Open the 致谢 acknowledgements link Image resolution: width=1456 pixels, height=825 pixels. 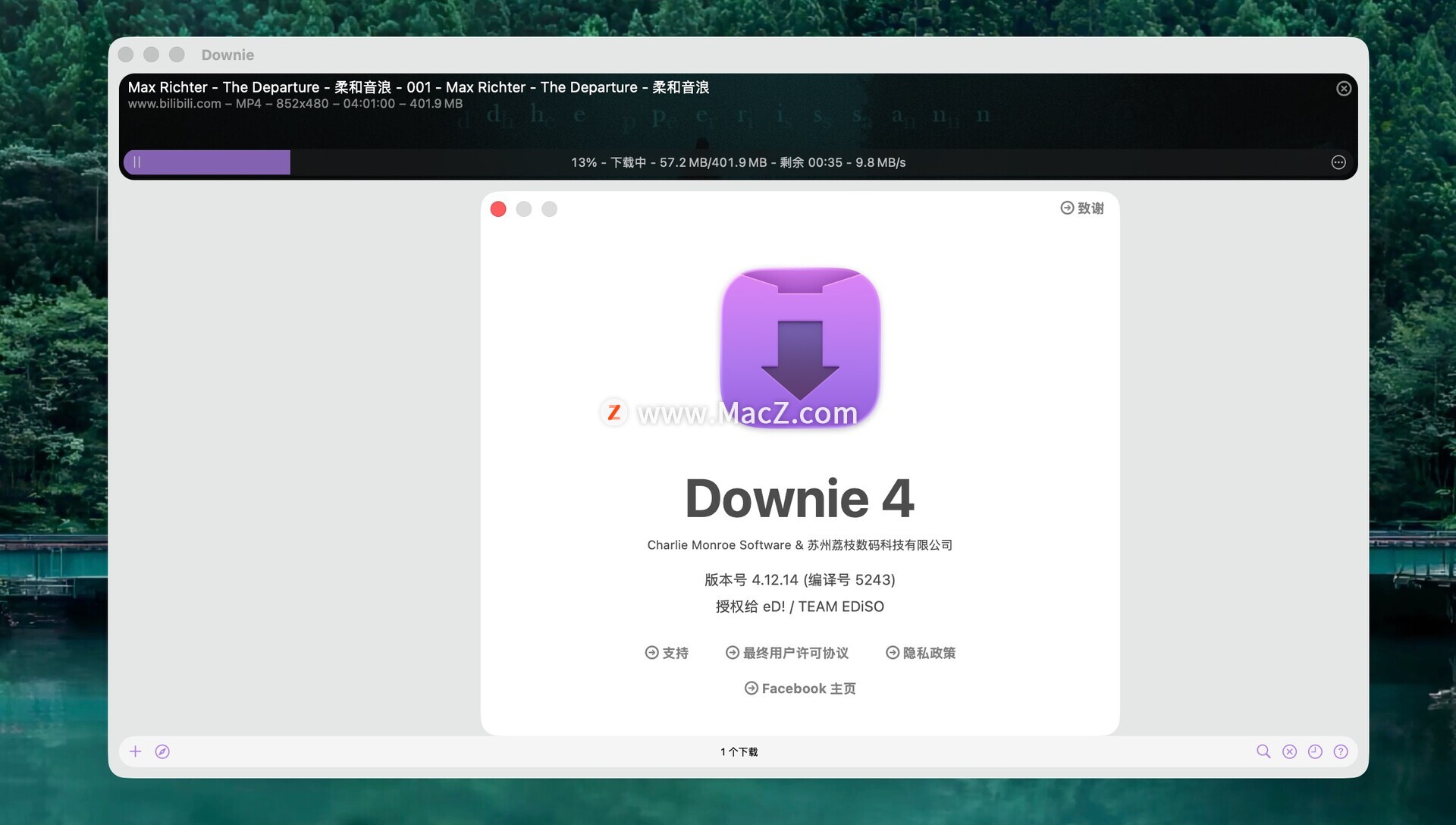click(1082, 208)
